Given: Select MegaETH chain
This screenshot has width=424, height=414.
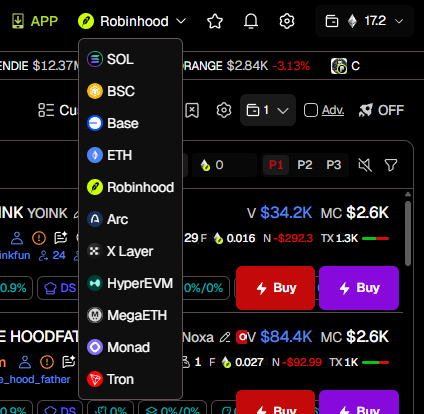Looking at the screenshot, I should pyautogui.click(x=130, y=315).
